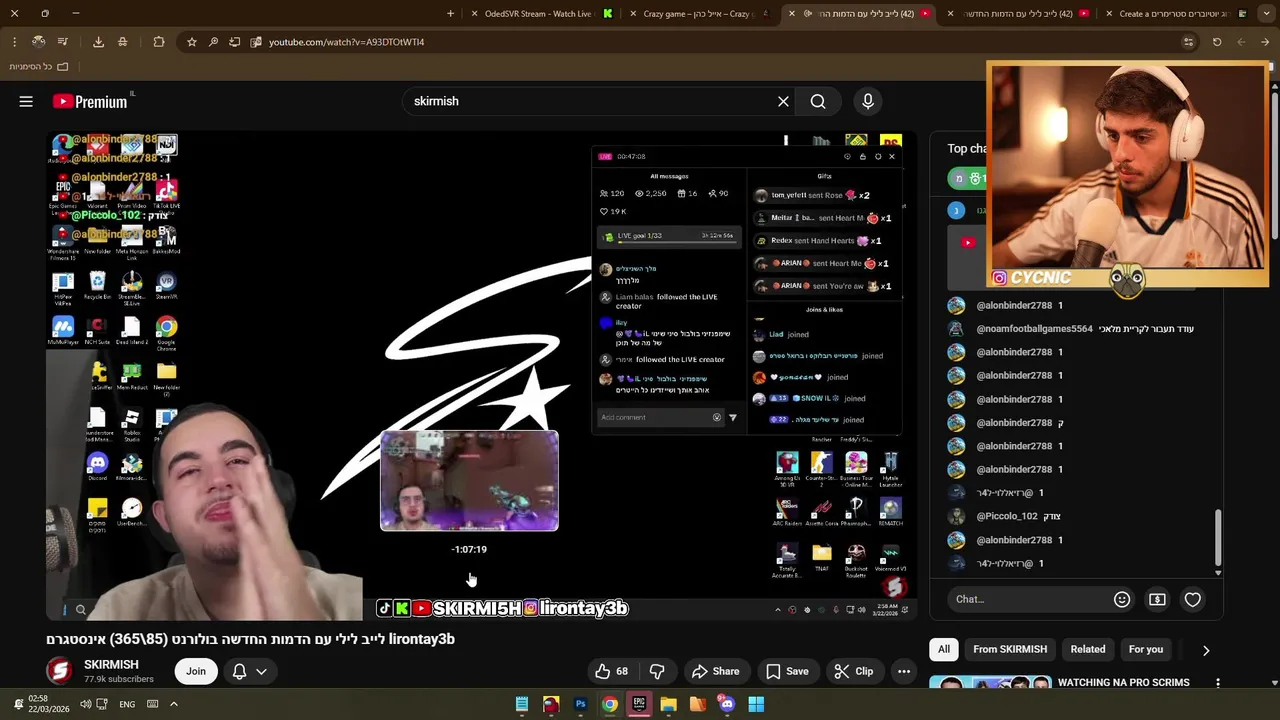Open the extensions puzzle icon
1280x720 pixels.
tap(159, 42)
